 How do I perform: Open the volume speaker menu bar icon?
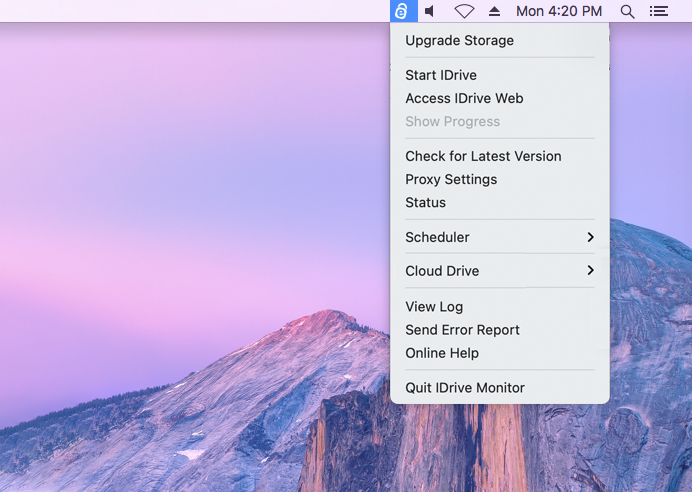coord(429,11)
